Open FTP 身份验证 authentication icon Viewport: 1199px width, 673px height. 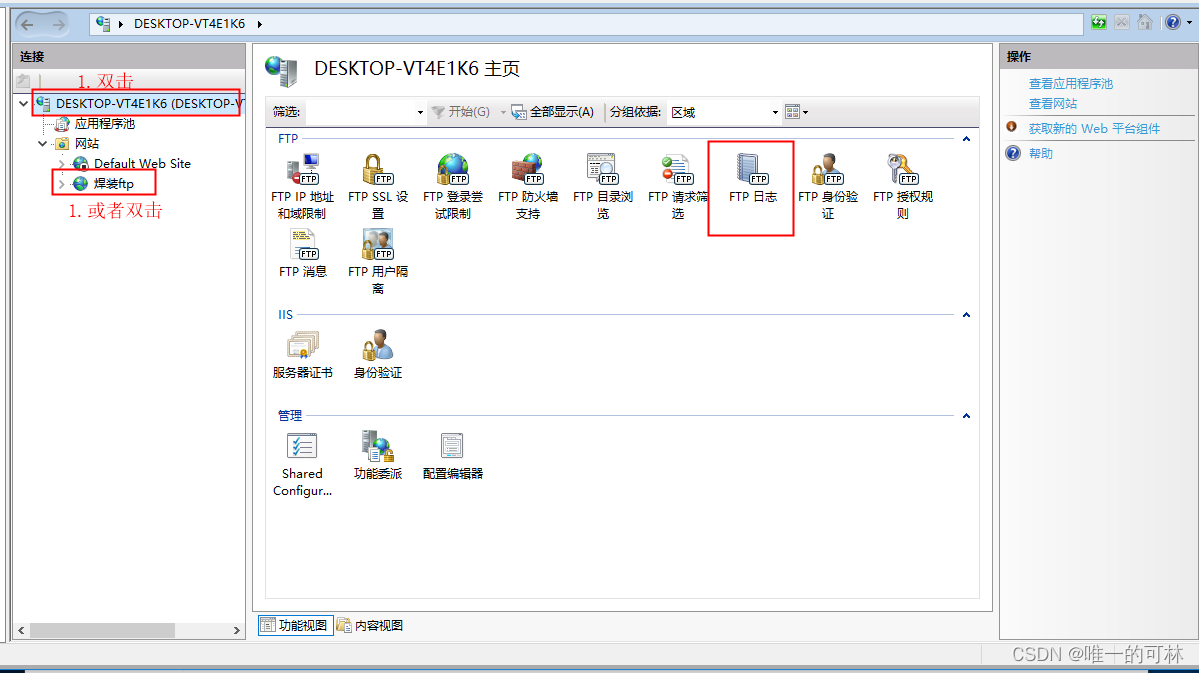pyautogui.click(x=827, y=186)
